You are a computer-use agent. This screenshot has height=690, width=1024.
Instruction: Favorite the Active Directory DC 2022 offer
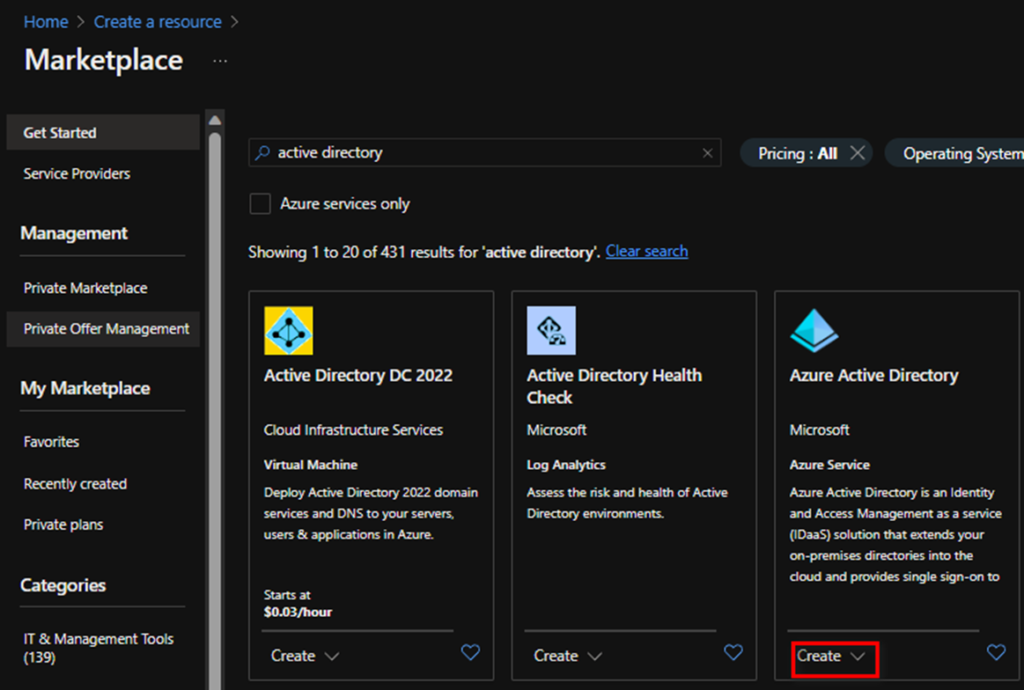(470, 652)
